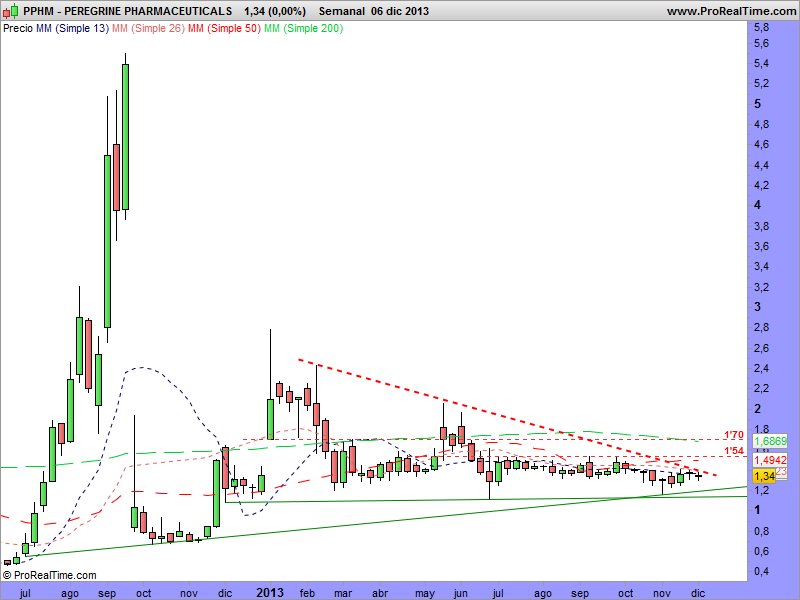
Task: Click the 1,34 (0,00%) quote in the header
Action: pos(275,11)
